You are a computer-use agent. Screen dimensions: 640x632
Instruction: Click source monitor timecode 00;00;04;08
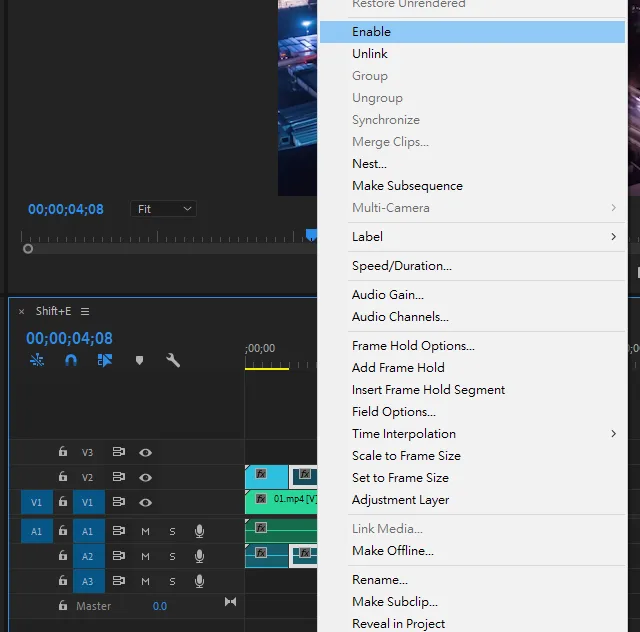66,209
